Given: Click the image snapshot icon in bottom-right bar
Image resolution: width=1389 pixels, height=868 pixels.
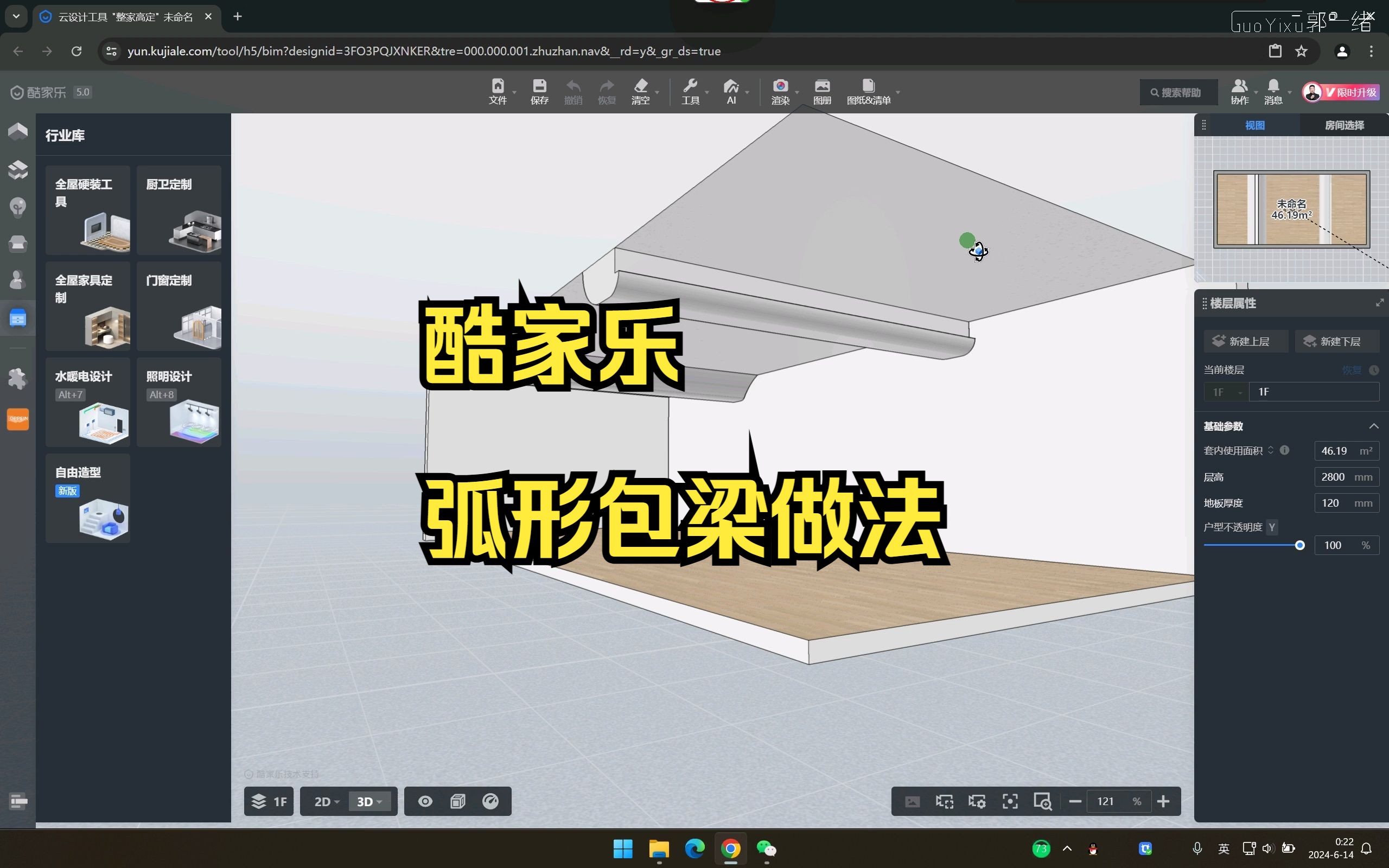Looking at the screenshot, I should (912, 801).
